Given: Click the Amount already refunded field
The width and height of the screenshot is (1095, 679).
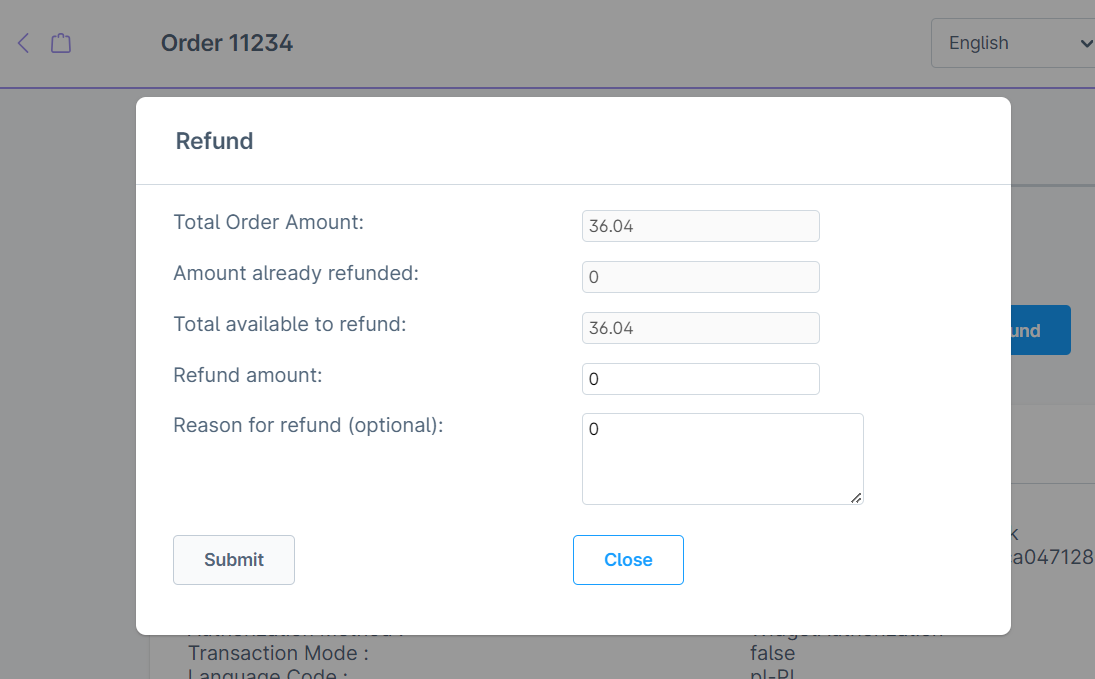Looking at the screenshot, I should [x=700, y=277].
